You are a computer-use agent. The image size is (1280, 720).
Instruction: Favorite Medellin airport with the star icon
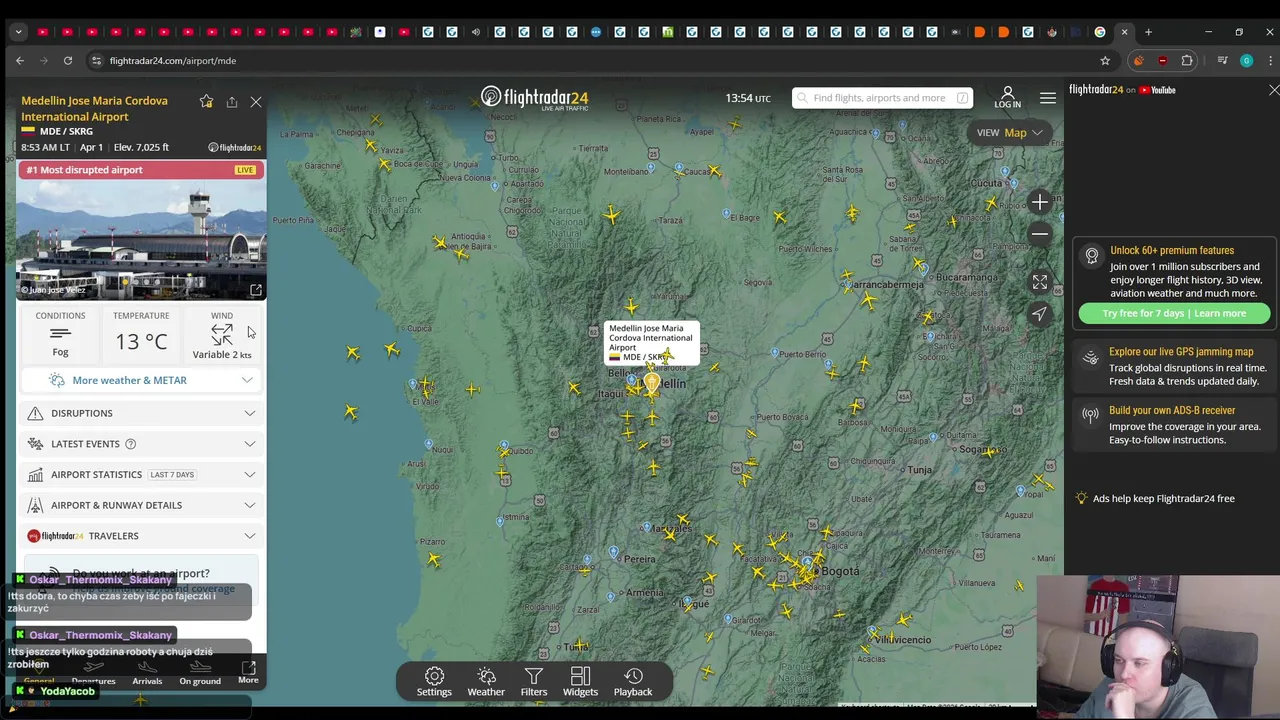tap(206, 102)
